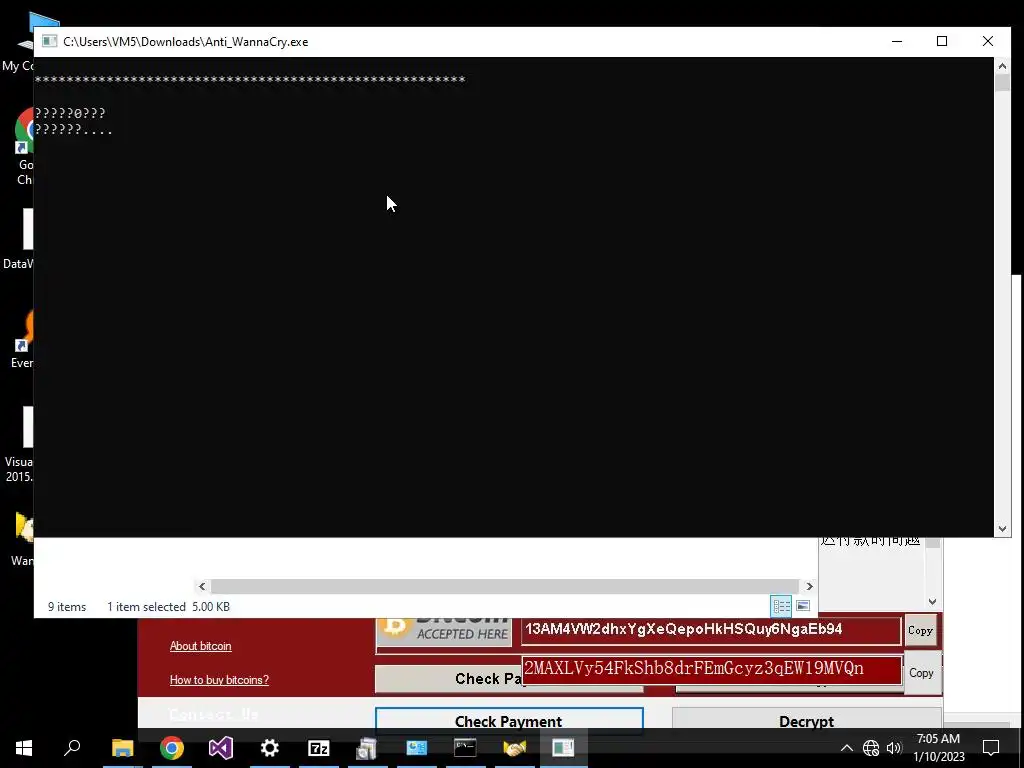Open the notification center icon

tap(991, 748)
